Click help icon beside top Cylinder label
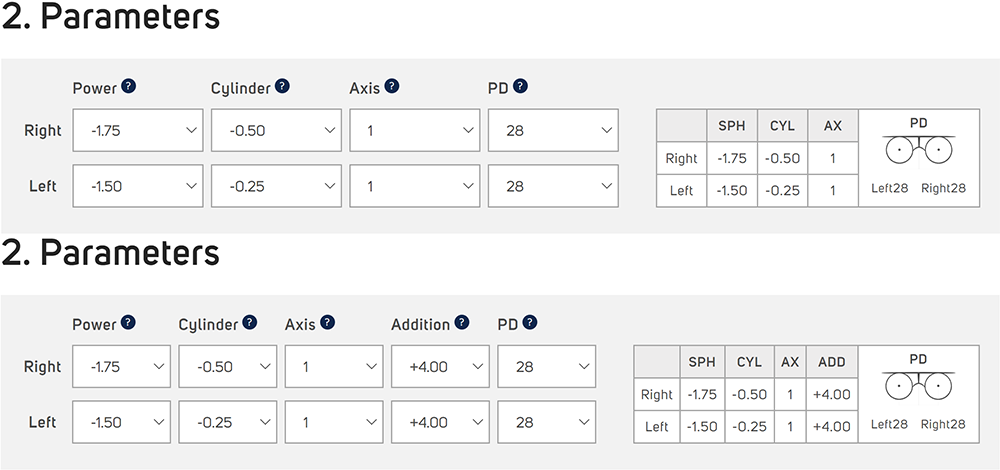The width and height of the screenshot is (1000, 470). [x=283, y=87]
